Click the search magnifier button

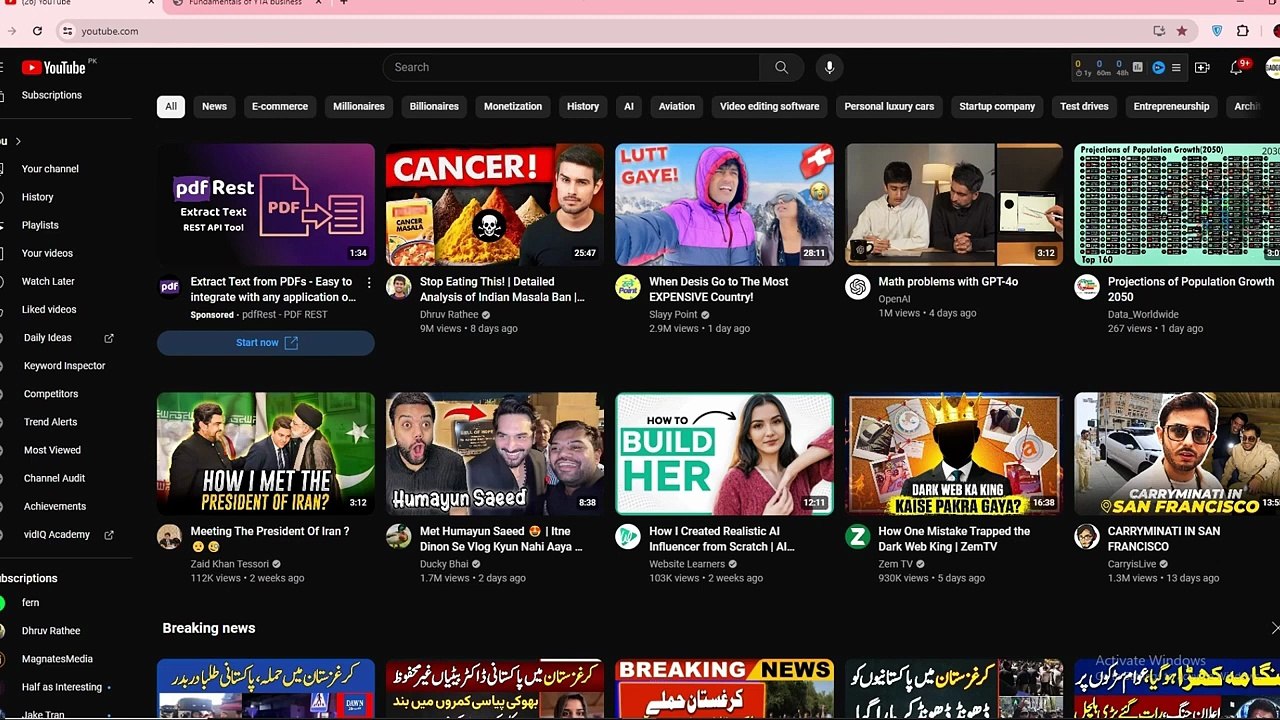click(781, 67)
